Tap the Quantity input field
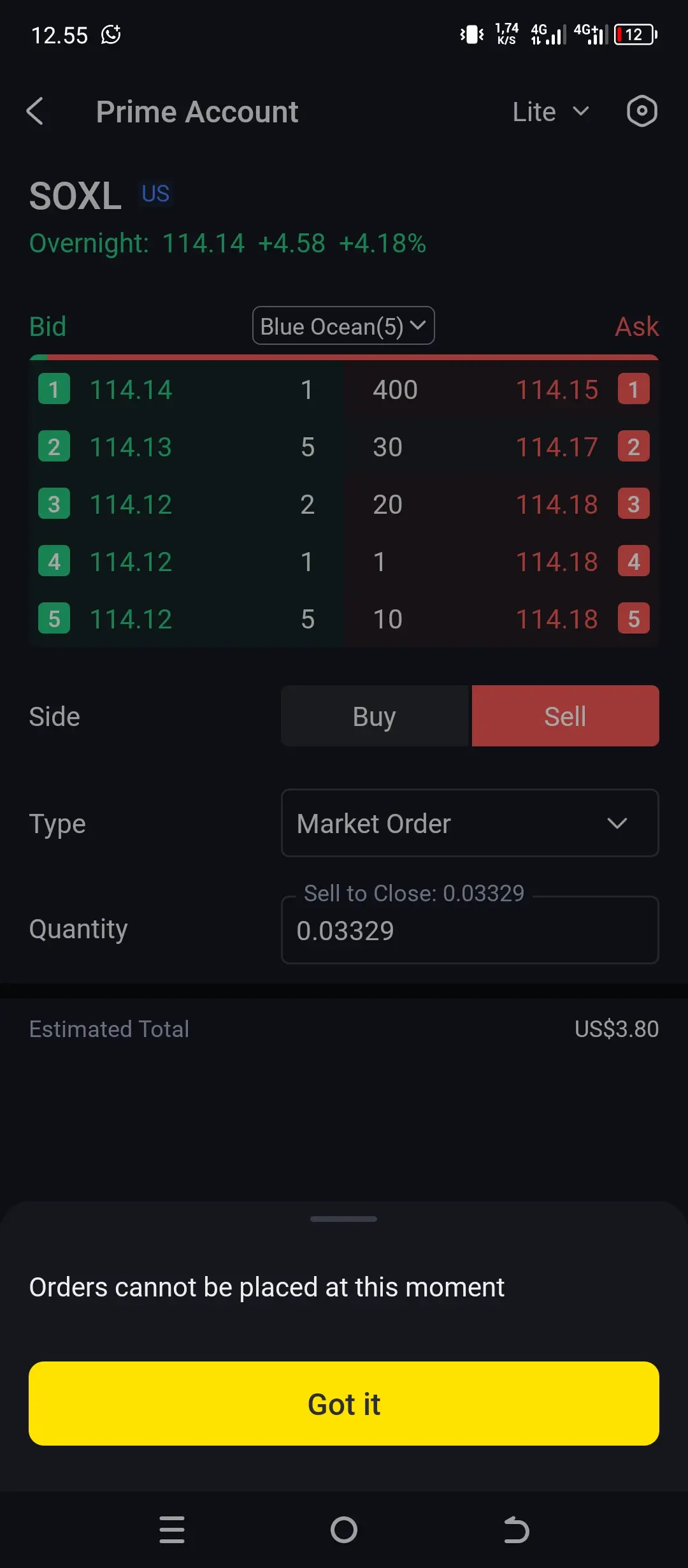The width and height of the screenshot is (688, 1568). click(469, 931)
